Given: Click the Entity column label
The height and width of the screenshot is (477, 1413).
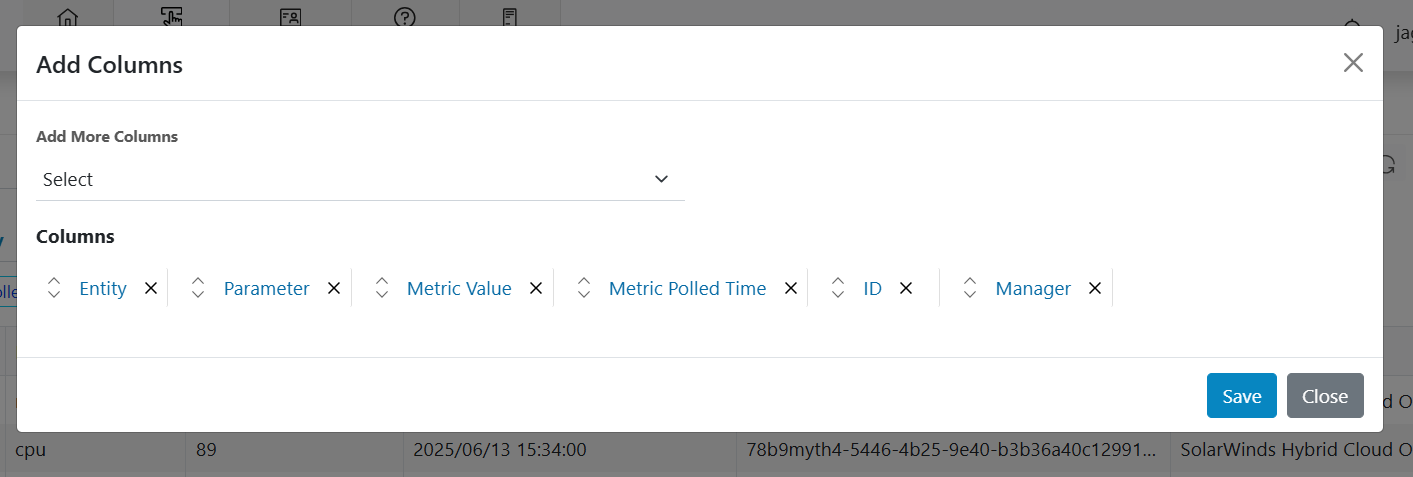Looking at the screenshot, I should (103, 288).
